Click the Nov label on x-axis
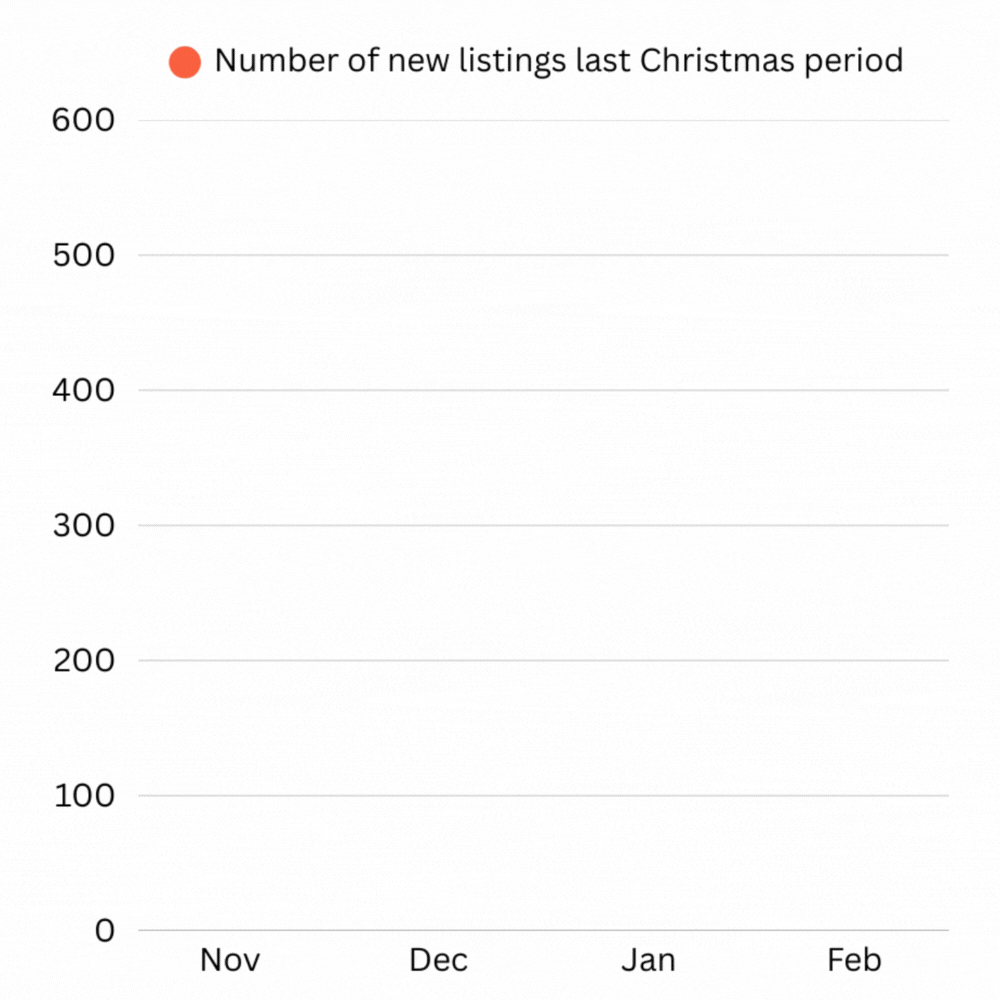Screen dimensions: 1000x1000 (230, 961)
